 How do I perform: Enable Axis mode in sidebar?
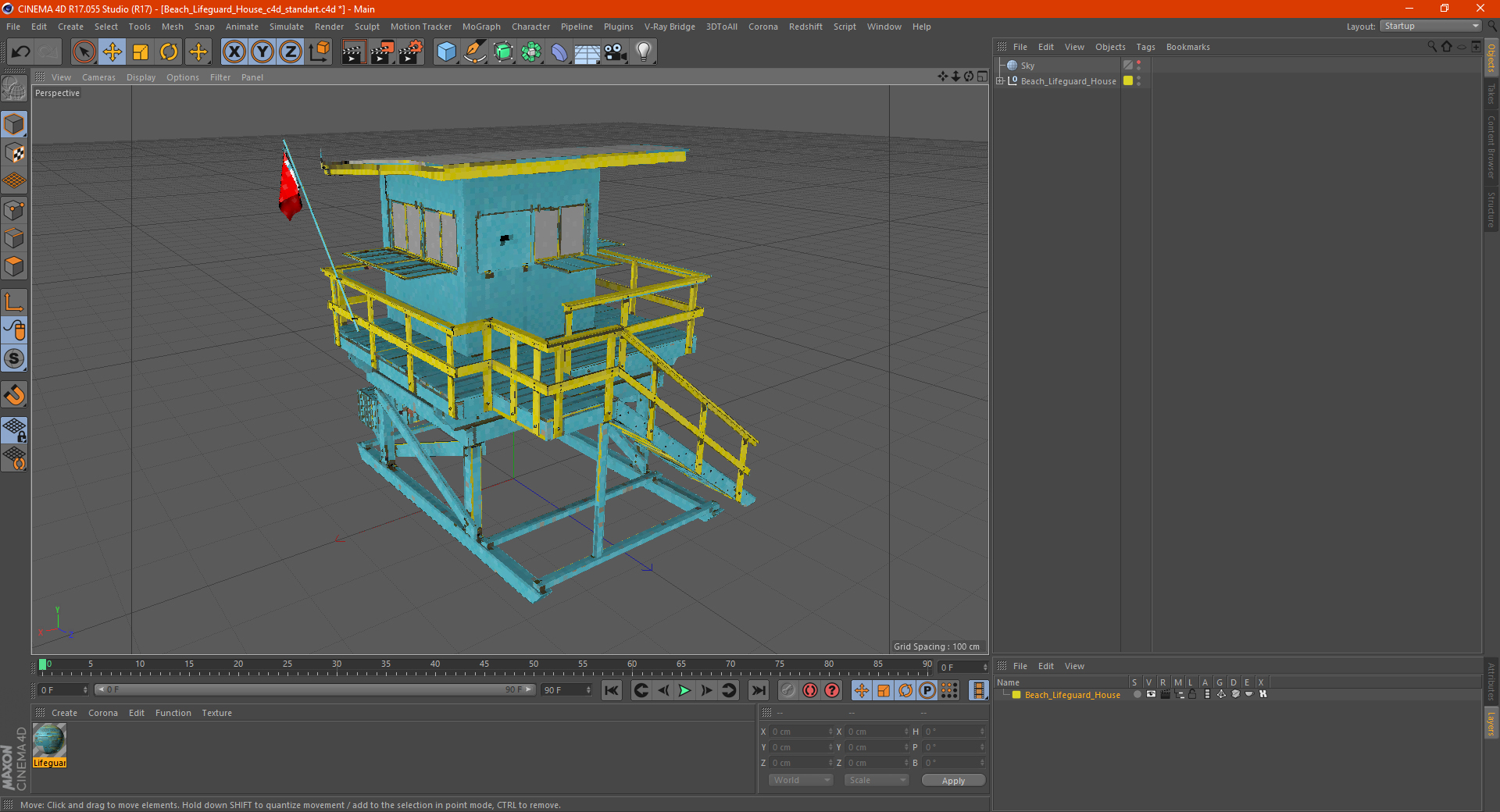click(14, 302)
